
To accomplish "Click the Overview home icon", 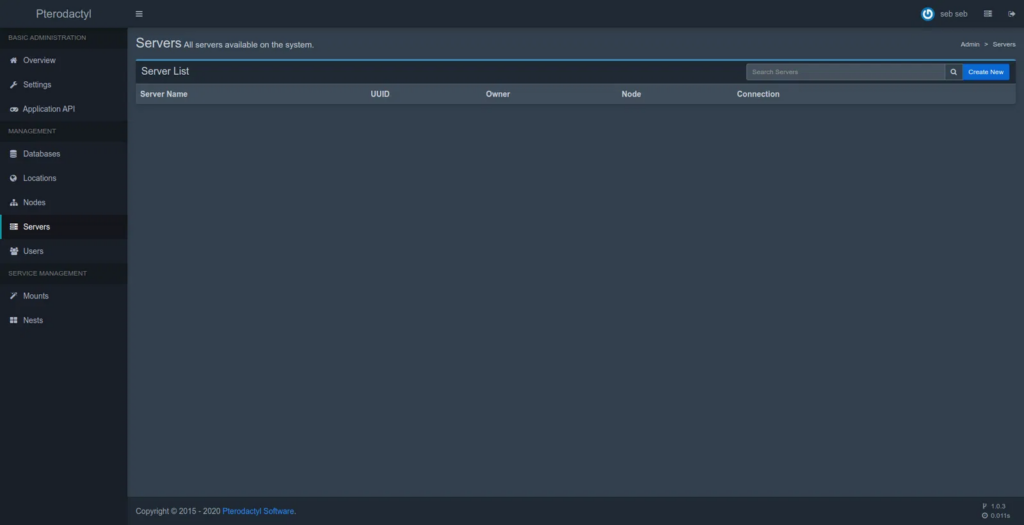I will 13,60.
